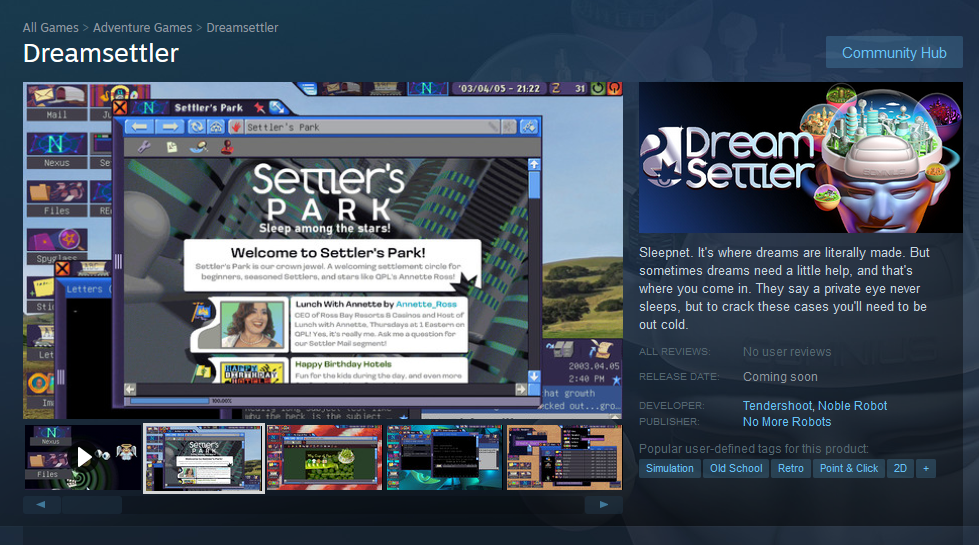Screen dimensions: 979x545
Task: Click the scroll down arrow in browser
Action: [x=534, y=376]
